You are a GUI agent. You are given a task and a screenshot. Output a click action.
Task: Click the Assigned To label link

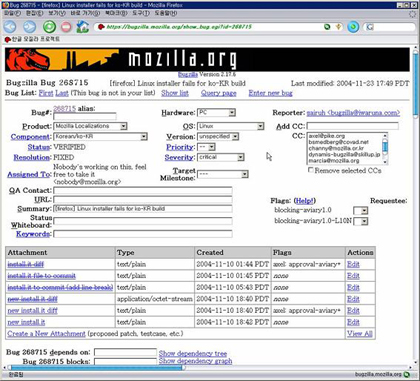28,174
